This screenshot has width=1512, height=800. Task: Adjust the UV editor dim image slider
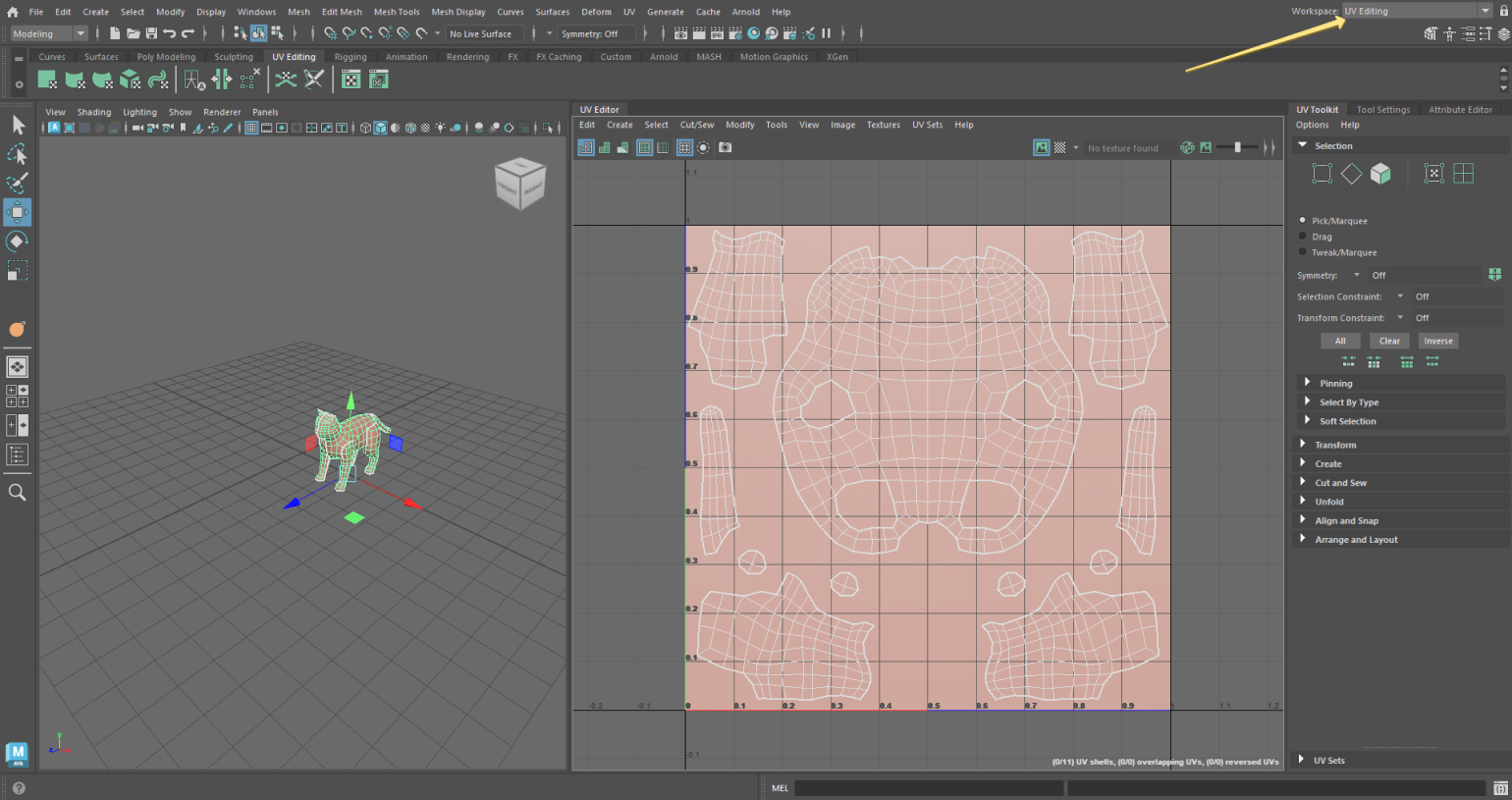1237,147
